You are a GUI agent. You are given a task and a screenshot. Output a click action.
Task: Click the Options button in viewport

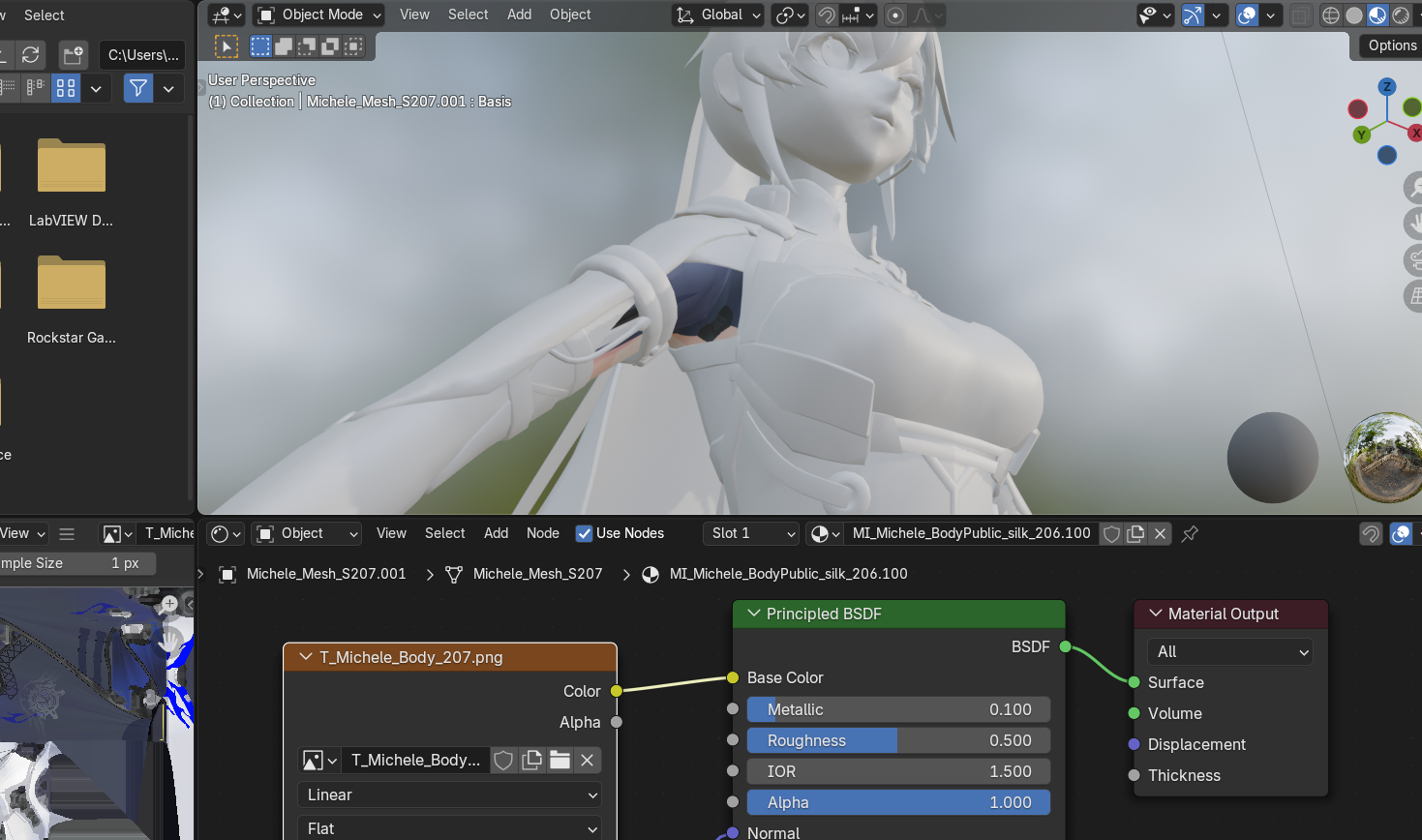pyautogui.click(x=1391, y=45)
